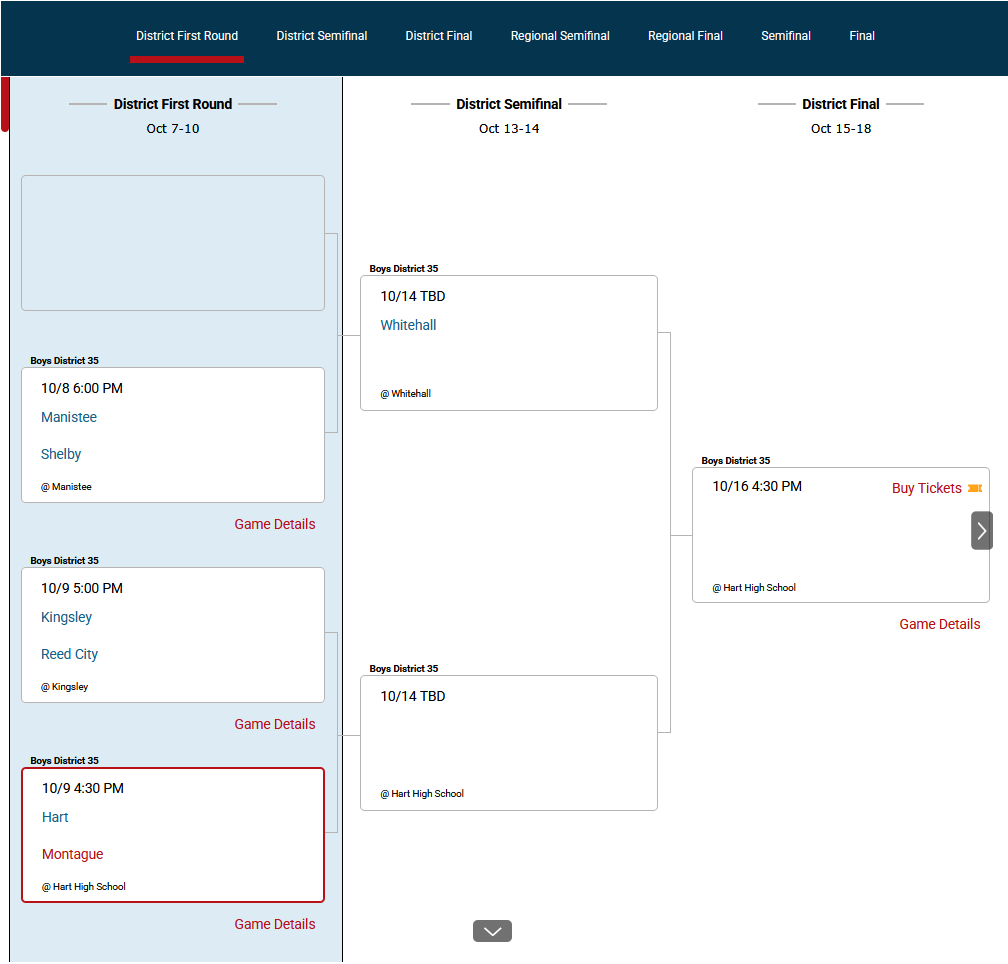Screen dimensions: 1008x964
Task: Open the District Final tab
Action: tap(439, 36)
